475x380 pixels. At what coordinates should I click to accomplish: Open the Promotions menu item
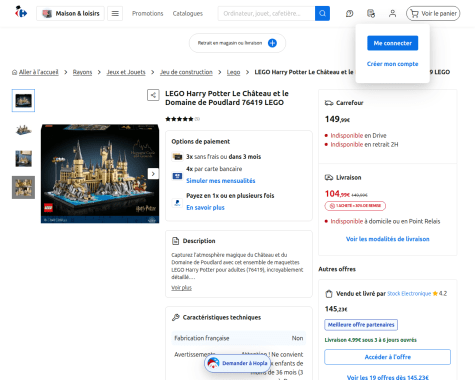tap(147, 13)
